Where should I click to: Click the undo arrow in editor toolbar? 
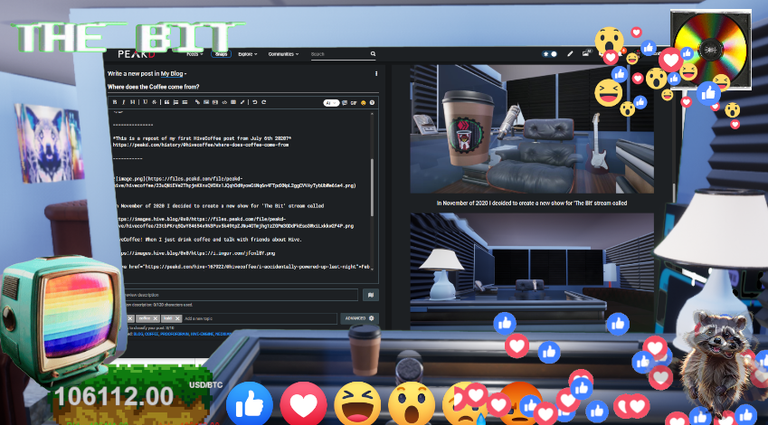tap(255, 102)
